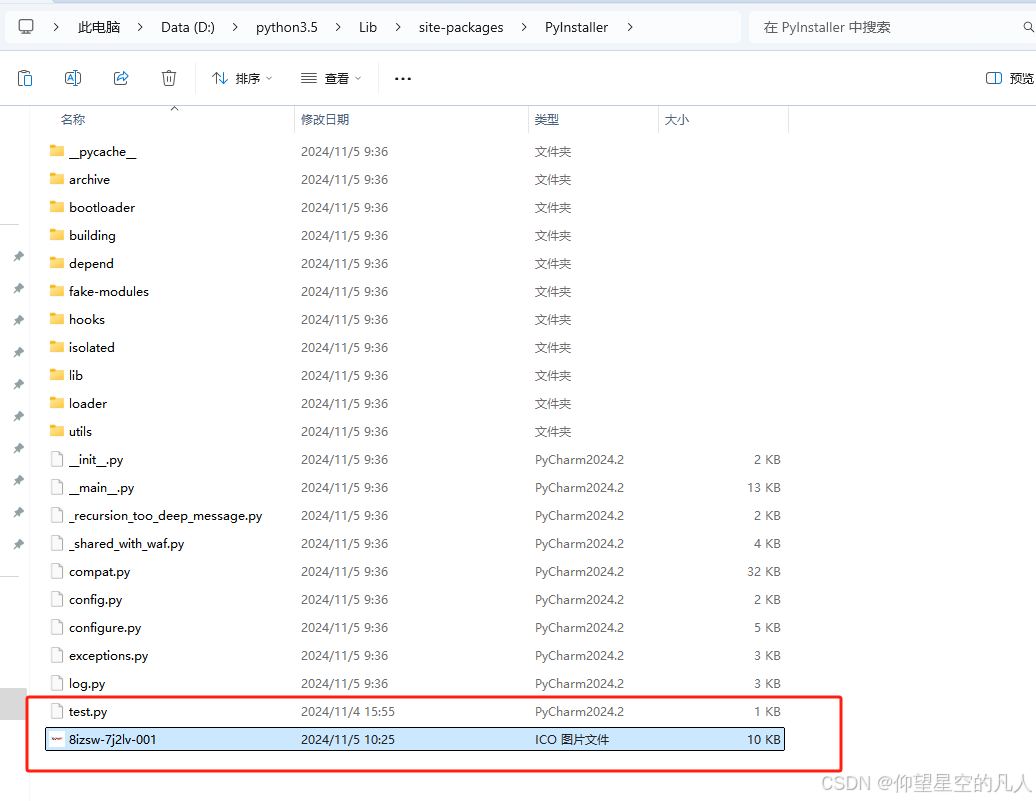Select the test.py file icon

57,711
